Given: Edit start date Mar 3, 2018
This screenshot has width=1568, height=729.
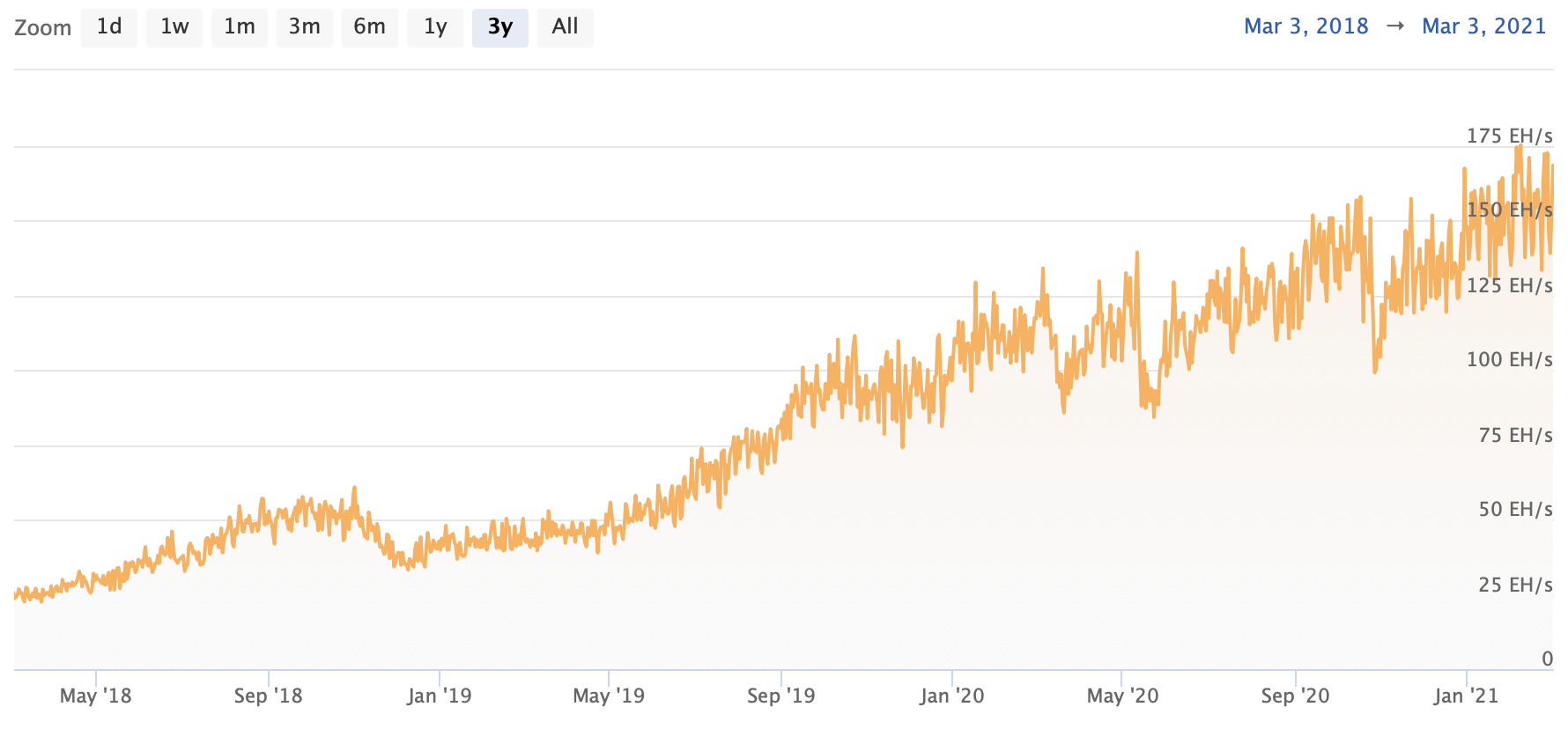Looking at the screenshot, I should pos(1306,26).
